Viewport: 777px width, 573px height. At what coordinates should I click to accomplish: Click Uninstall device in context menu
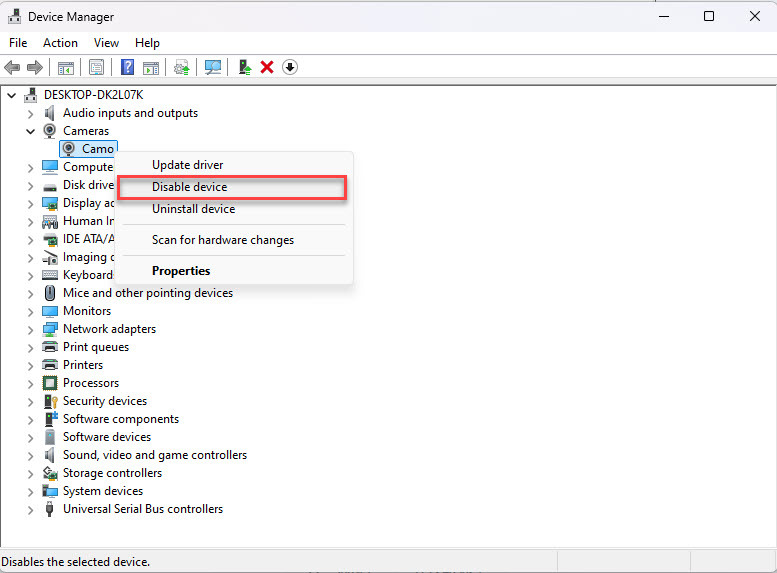tap(193, 209)
